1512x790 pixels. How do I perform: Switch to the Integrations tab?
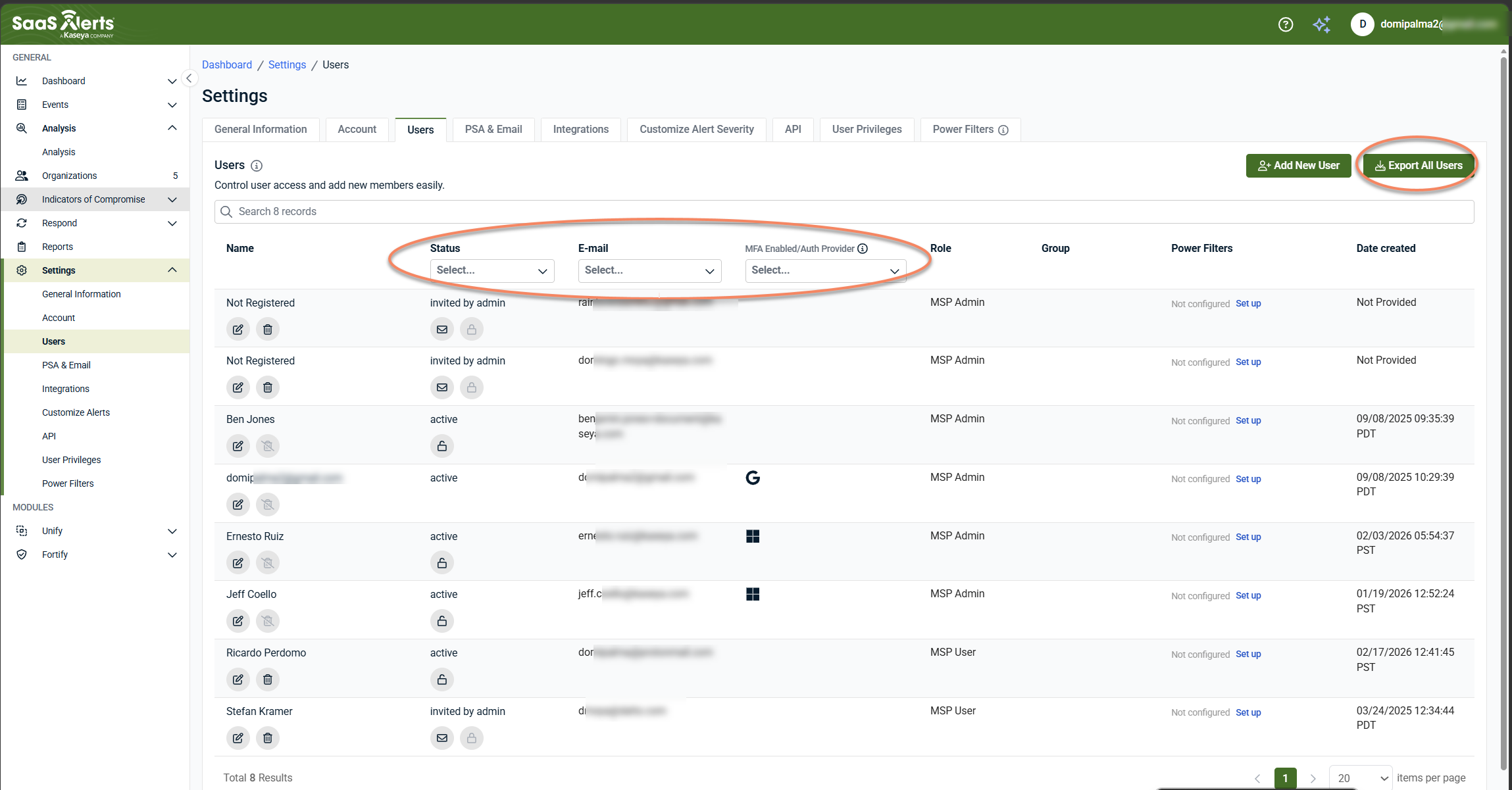[581, 130]
